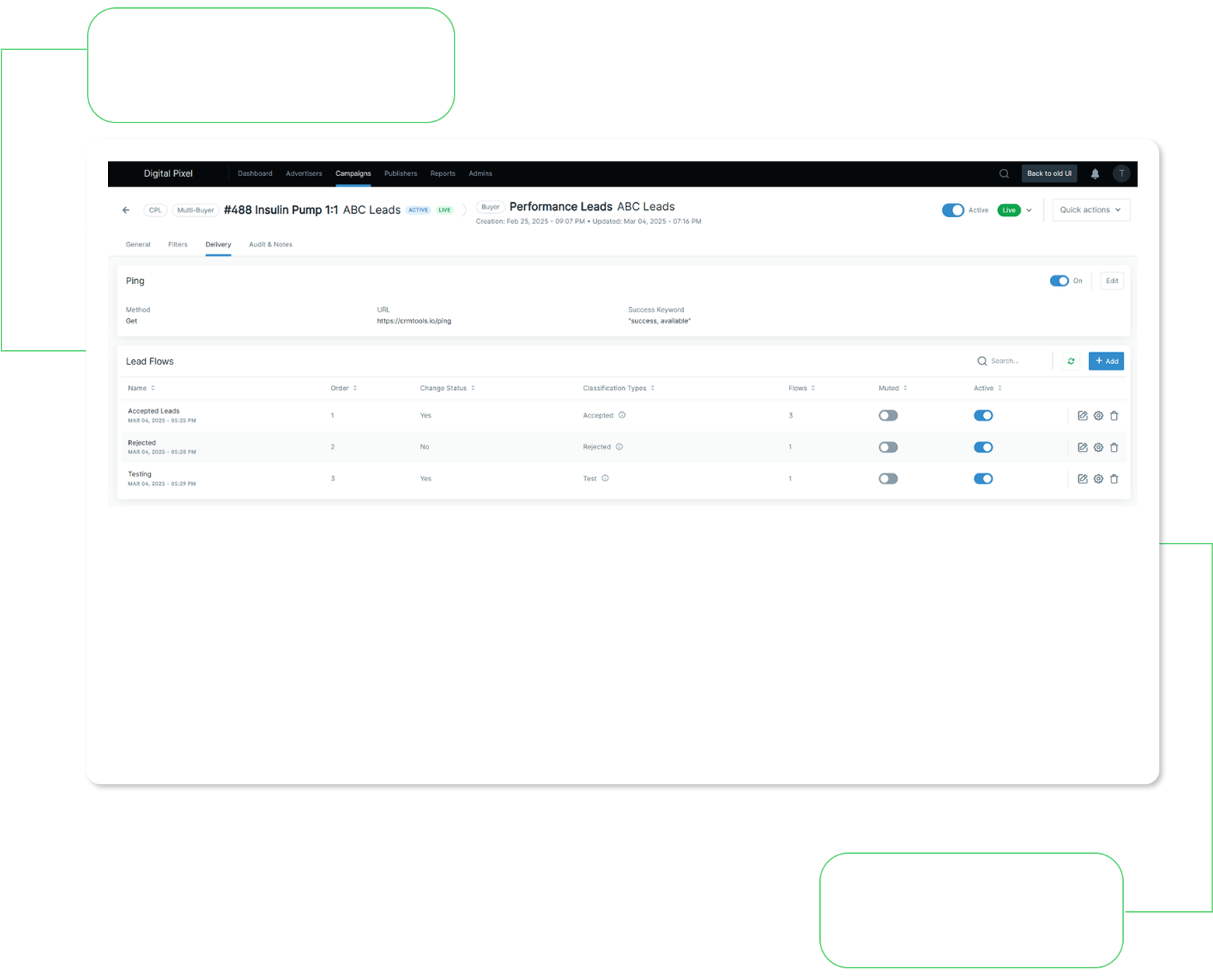This screenshot has height=980, width=1213.
Task: Click the ping URL https://crmtools.io/ping
Action: 414,321
